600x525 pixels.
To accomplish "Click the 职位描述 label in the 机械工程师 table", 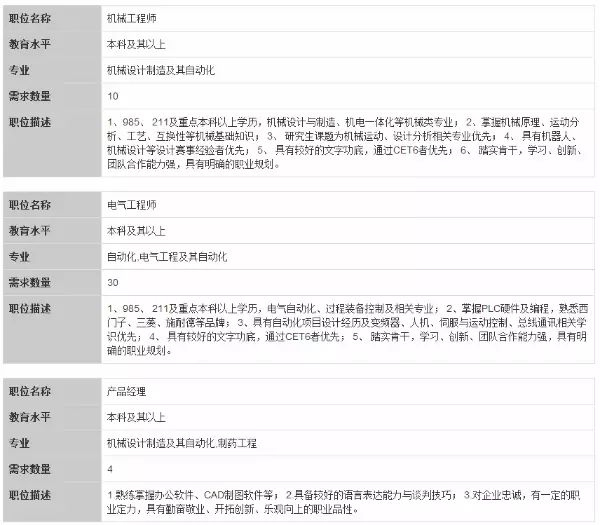I will pyautogui.click(x=29, y=122).
